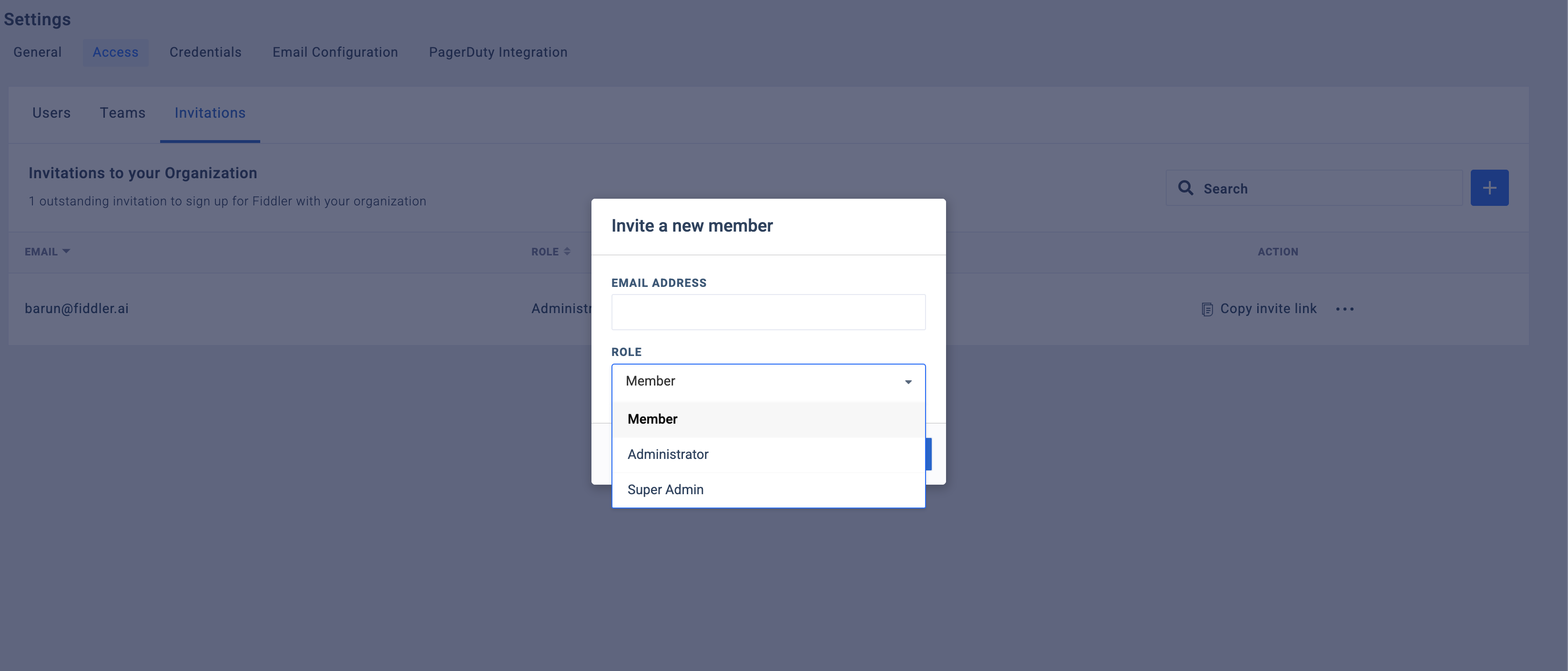Open Email Configuration section
This screenshot has width=1568, height=671.
tap(335, 52)
